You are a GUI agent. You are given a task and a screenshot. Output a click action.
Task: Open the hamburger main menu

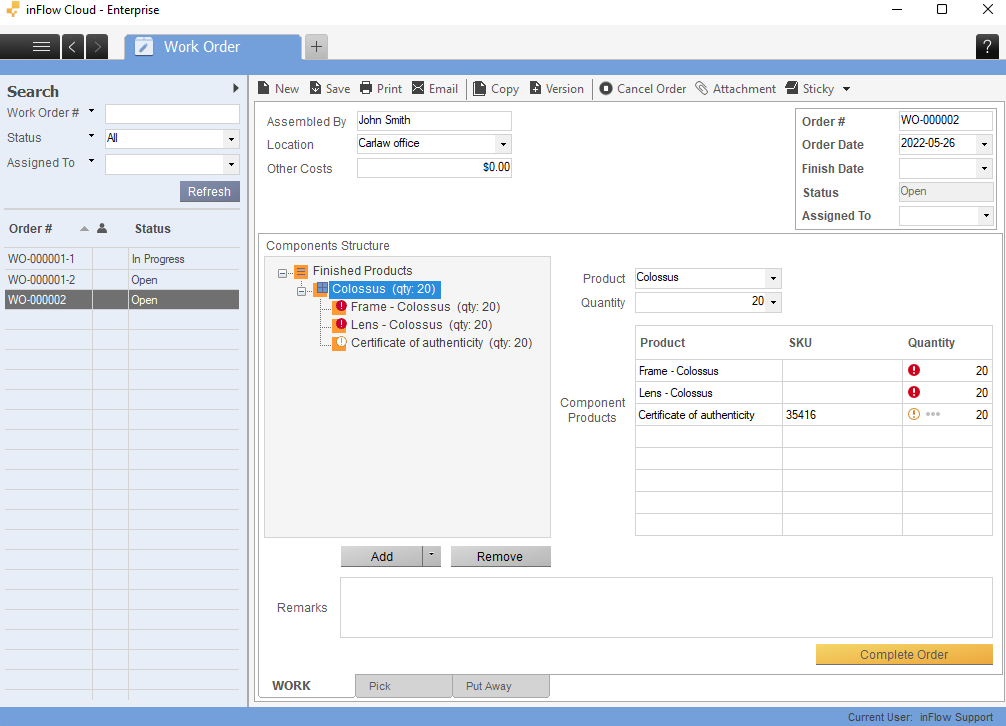[41, 47]
